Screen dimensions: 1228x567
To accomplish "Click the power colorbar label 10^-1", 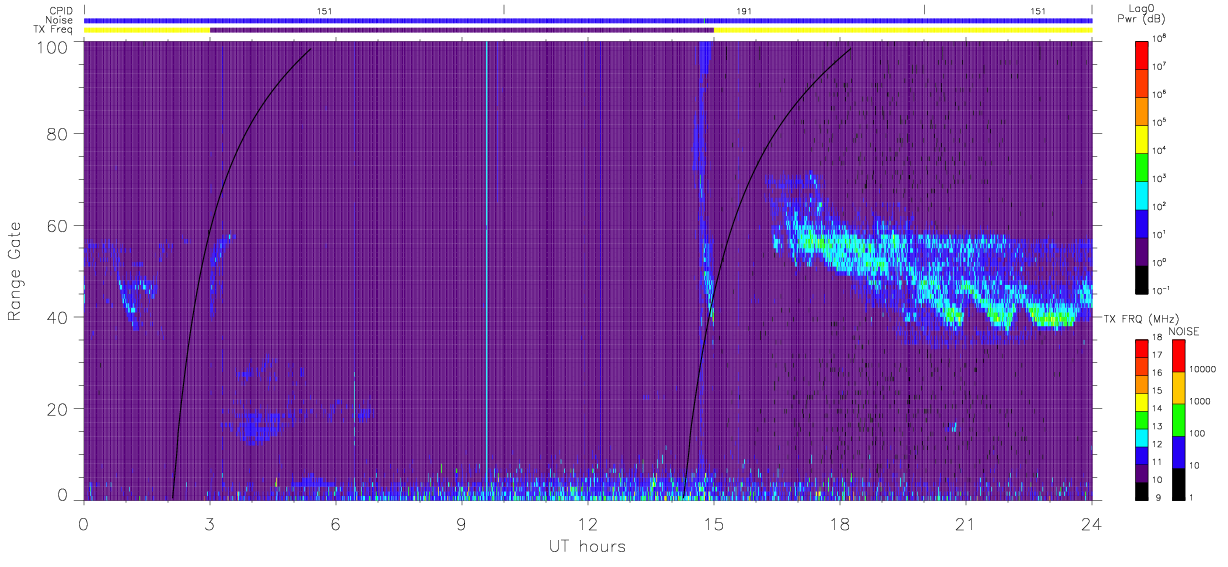I will click(x=1161, y=290).
